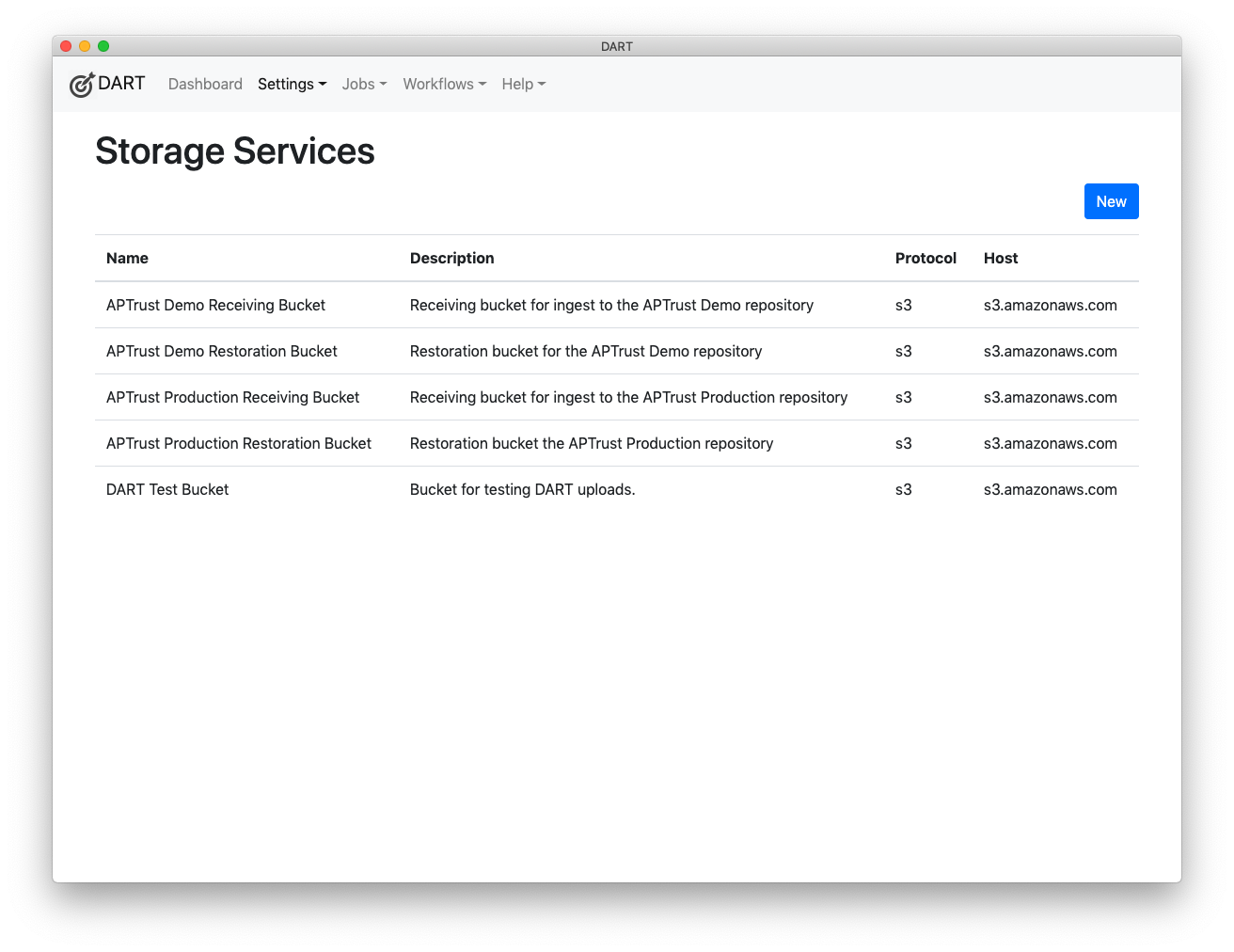Expand the Jobs dropdown
The width and height of the screenshot is (1234, 952).
pos(363,84)
